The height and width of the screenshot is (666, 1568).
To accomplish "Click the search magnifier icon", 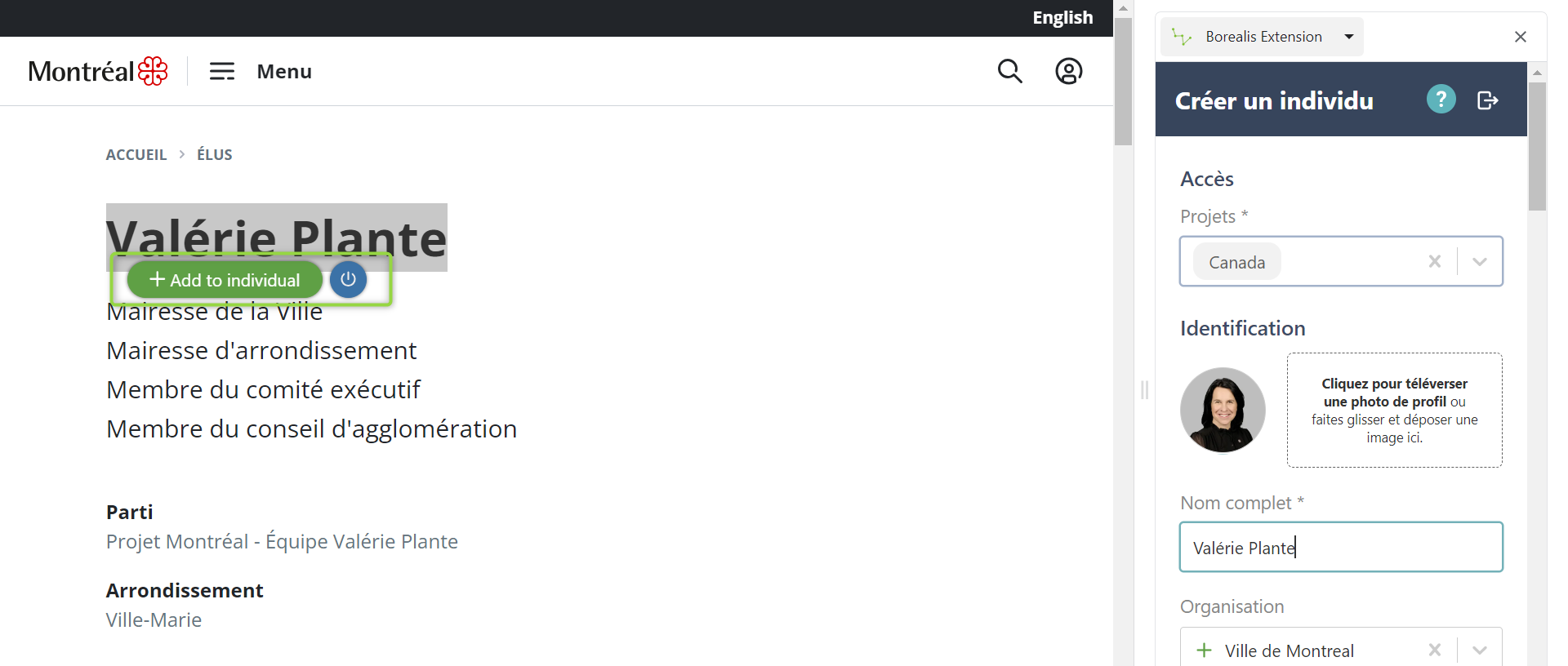I will pyautogui.click(x=1009, y=71).
